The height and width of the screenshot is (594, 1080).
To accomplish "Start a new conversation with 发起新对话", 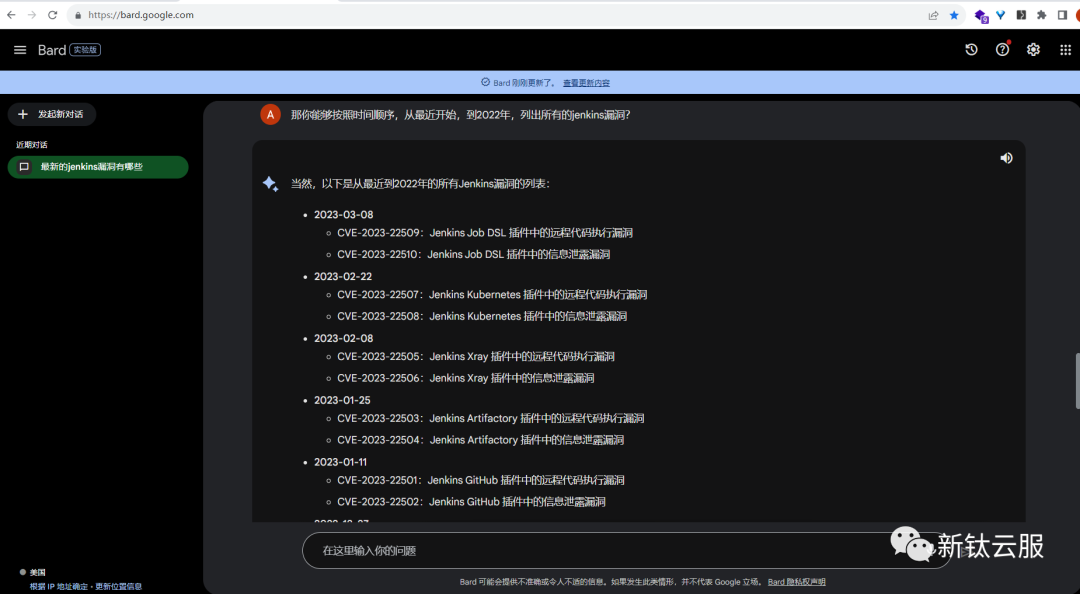I will (x=52, y=114).
